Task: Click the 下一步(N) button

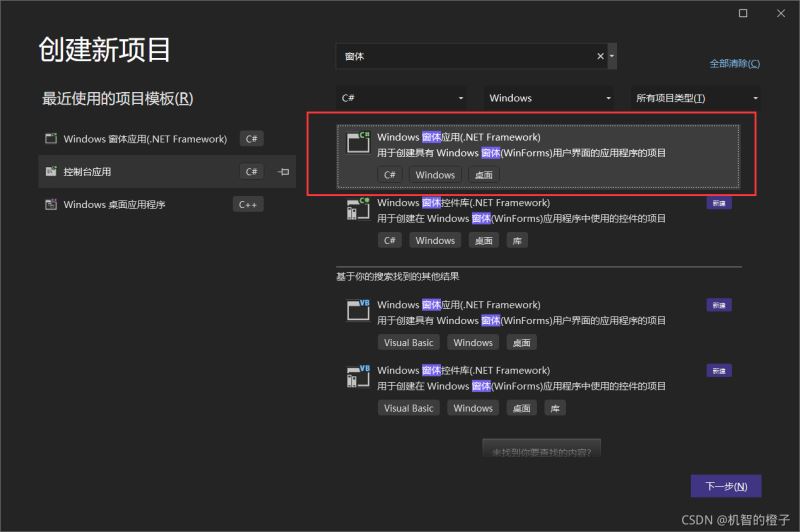Action: point(726,486)
